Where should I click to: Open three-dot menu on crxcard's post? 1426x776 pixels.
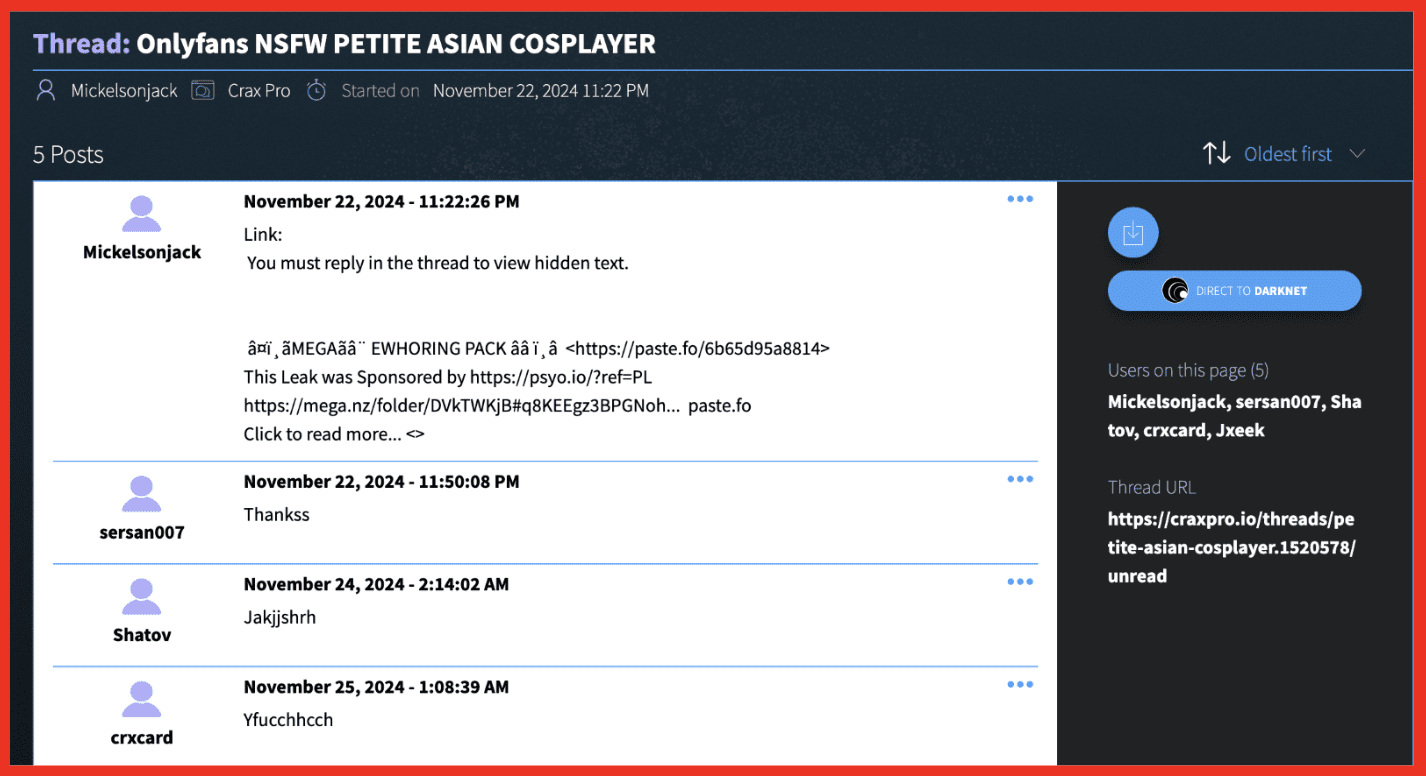tap(1020, 685)
